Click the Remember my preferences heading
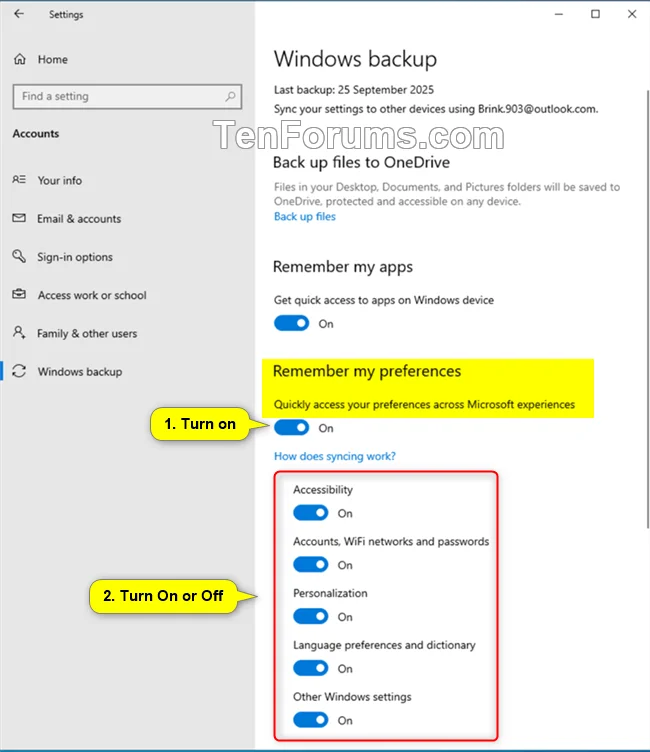This screenshot has height=752, width=650. click(367, 371)
